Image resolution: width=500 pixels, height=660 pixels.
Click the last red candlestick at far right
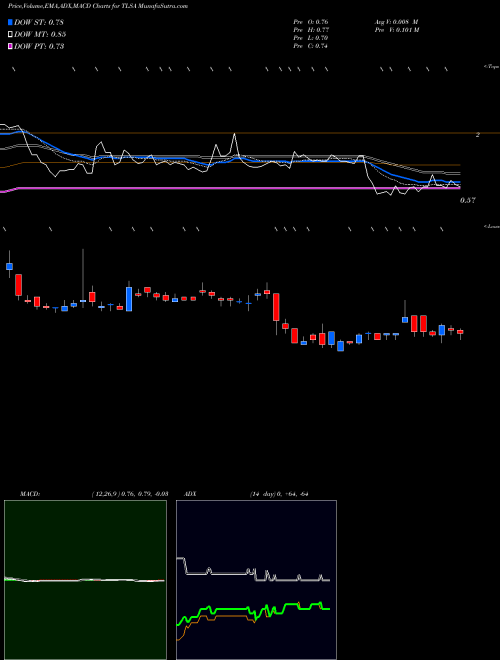[460, 332]
